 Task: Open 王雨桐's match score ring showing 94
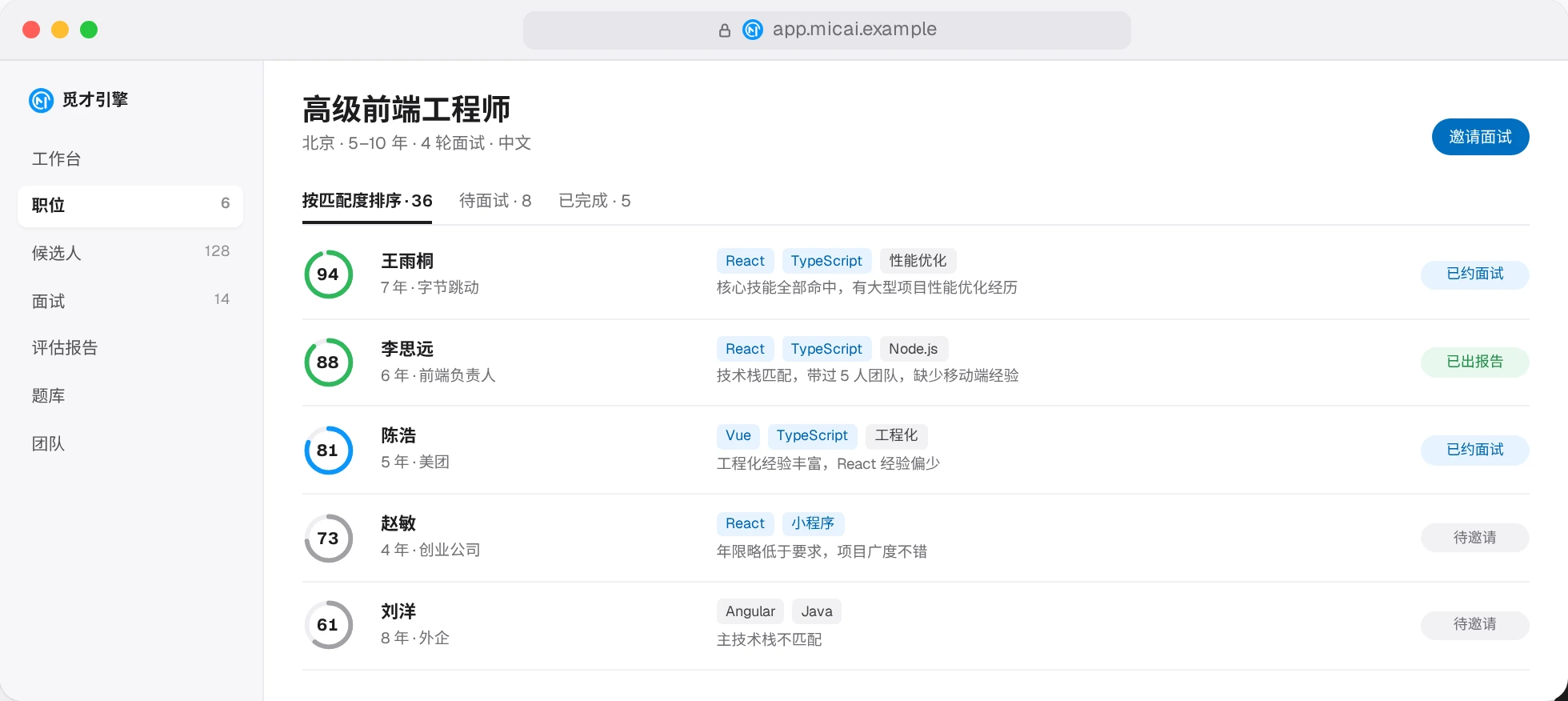(x=328, y=274)
